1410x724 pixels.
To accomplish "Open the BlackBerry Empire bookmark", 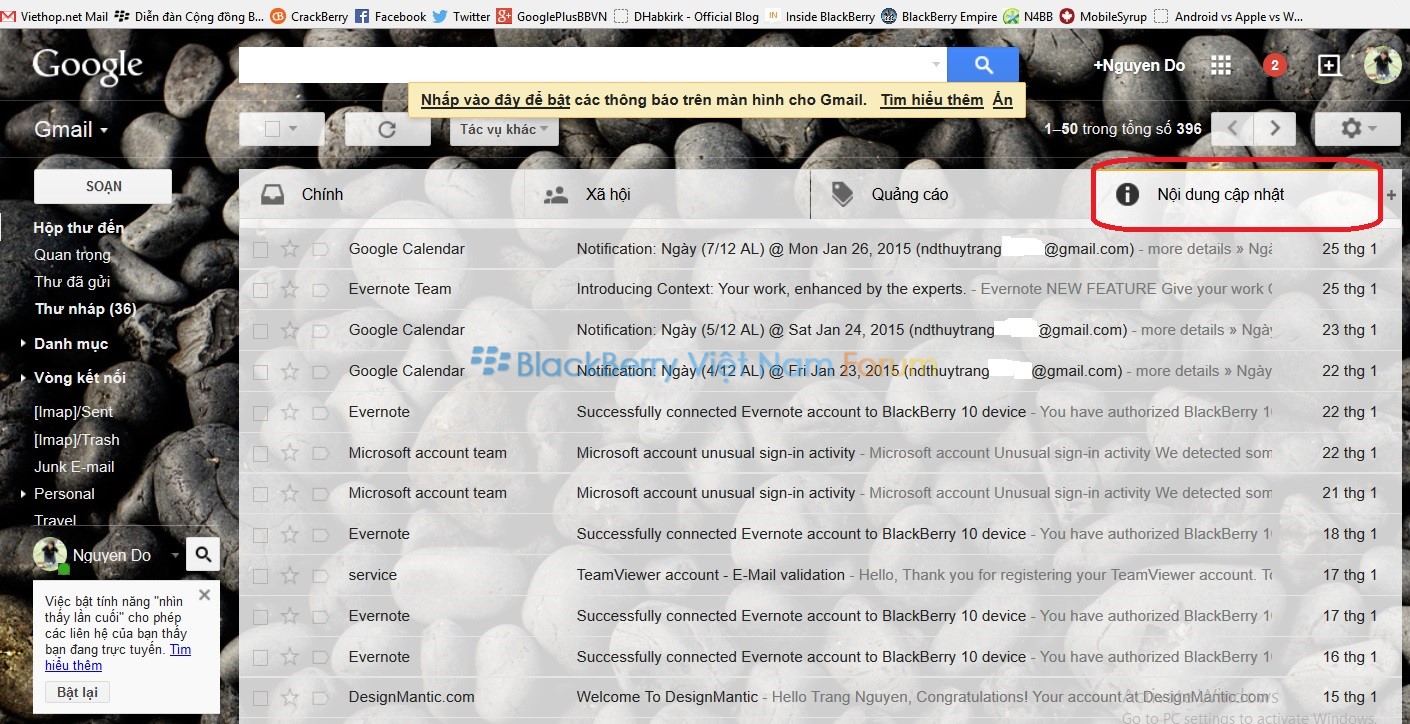I will [939, 16].
